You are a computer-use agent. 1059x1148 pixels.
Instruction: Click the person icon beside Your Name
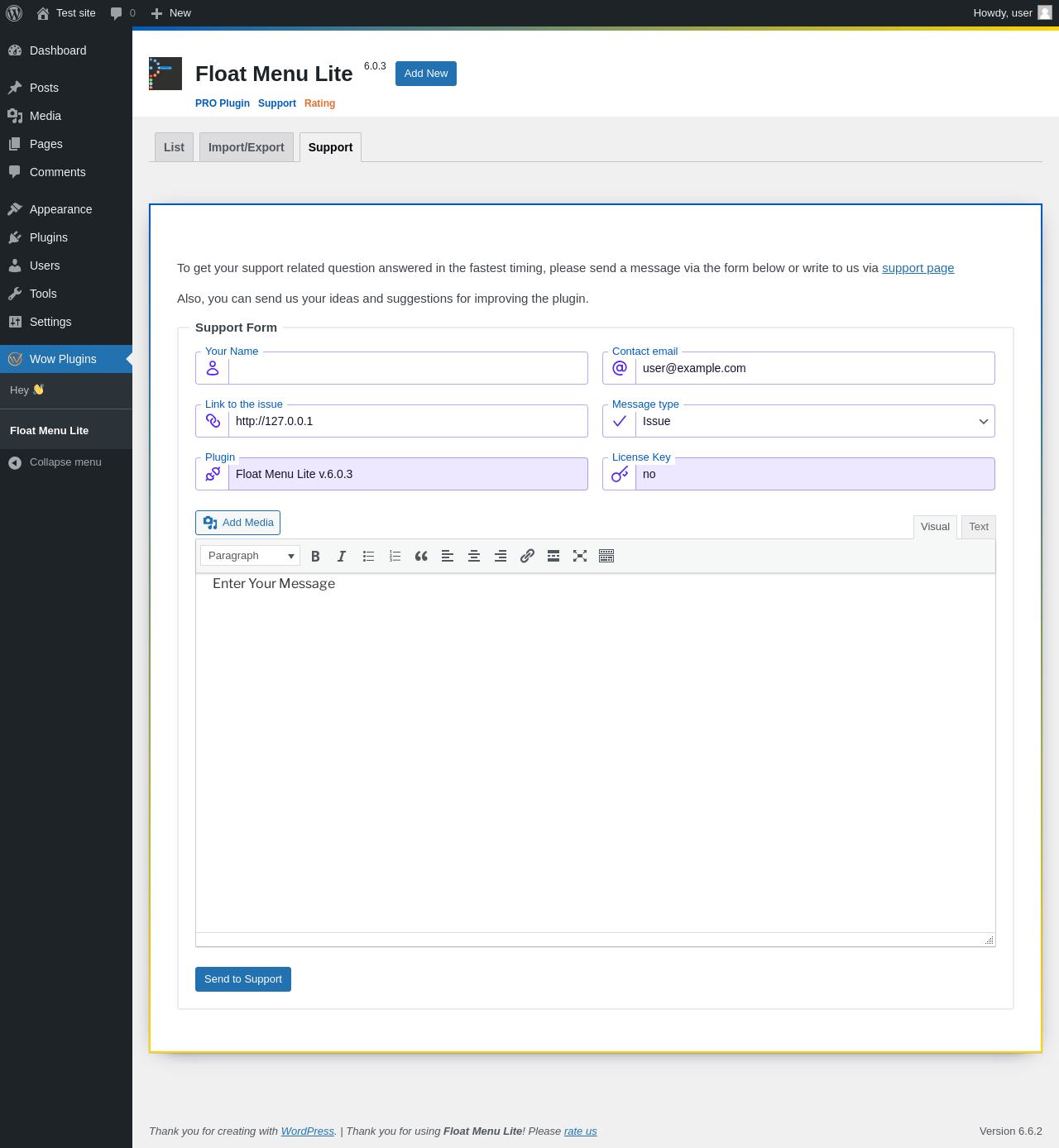coord(213,368)
